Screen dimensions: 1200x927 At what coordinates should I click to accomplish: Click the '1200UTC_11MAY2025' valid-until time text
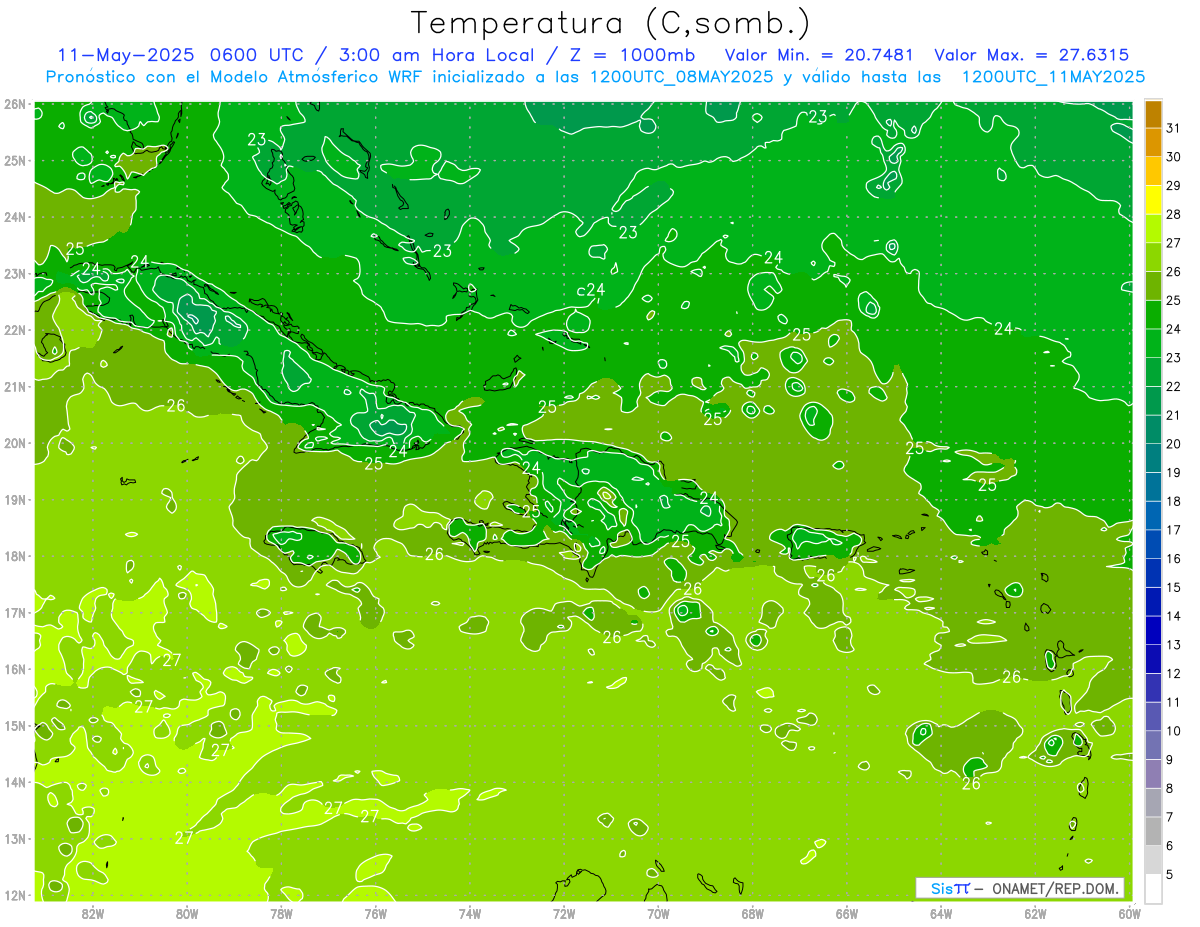pos(1053,76)
